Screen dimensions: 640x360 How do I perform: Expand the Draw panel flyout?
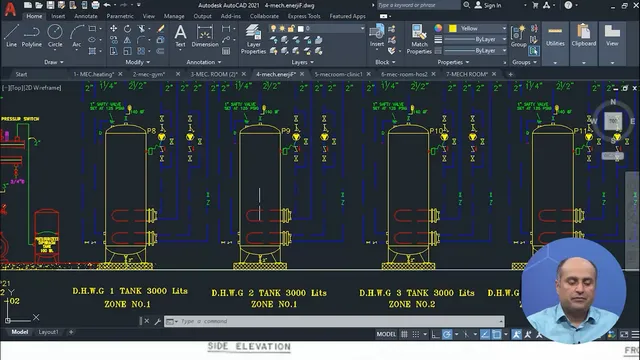click(54, 62)
